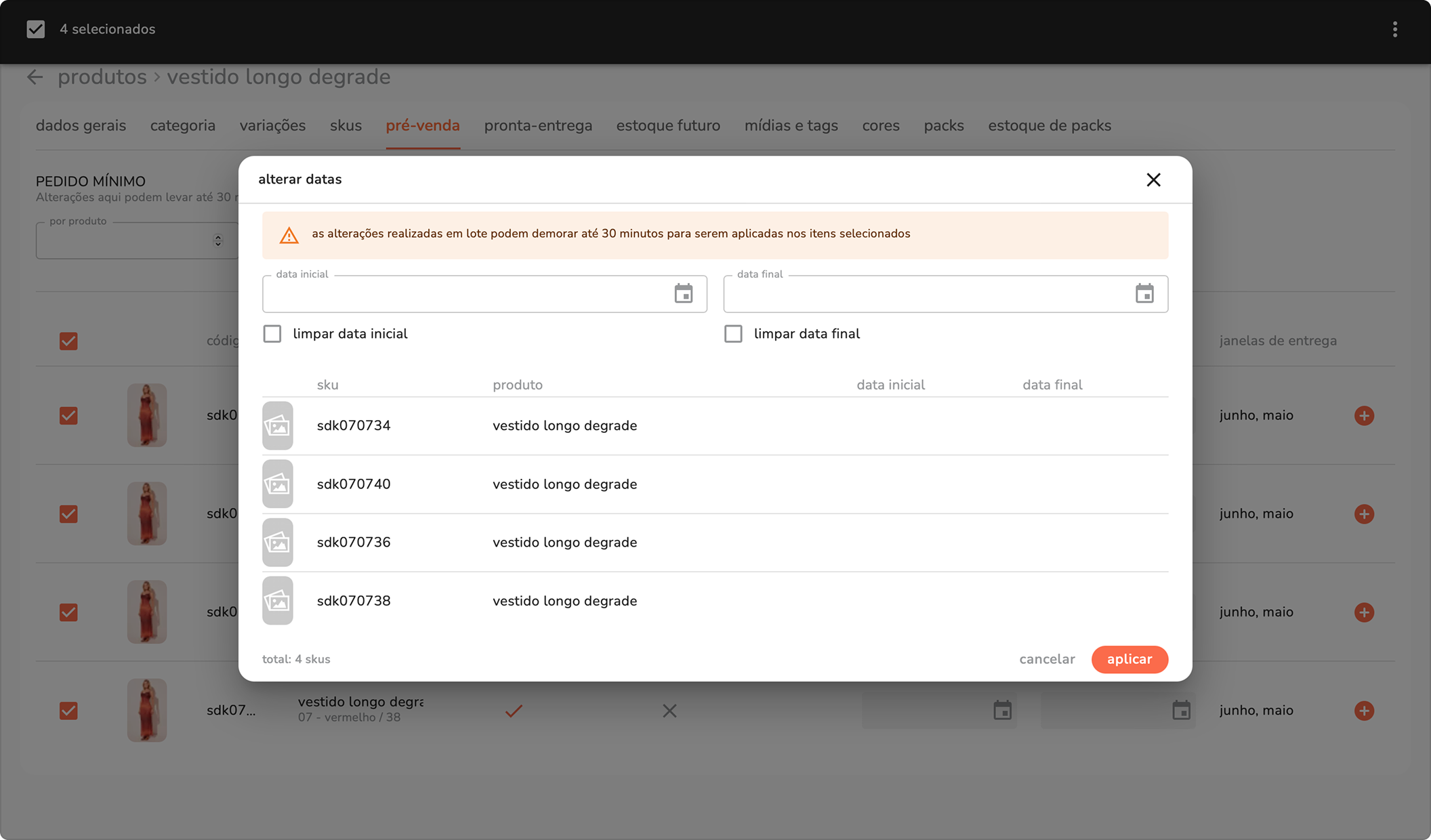Click plus icon on last junho, maio row
Image resolution: width=1431 pixels, height=840 pixels.
point(1364,711)
